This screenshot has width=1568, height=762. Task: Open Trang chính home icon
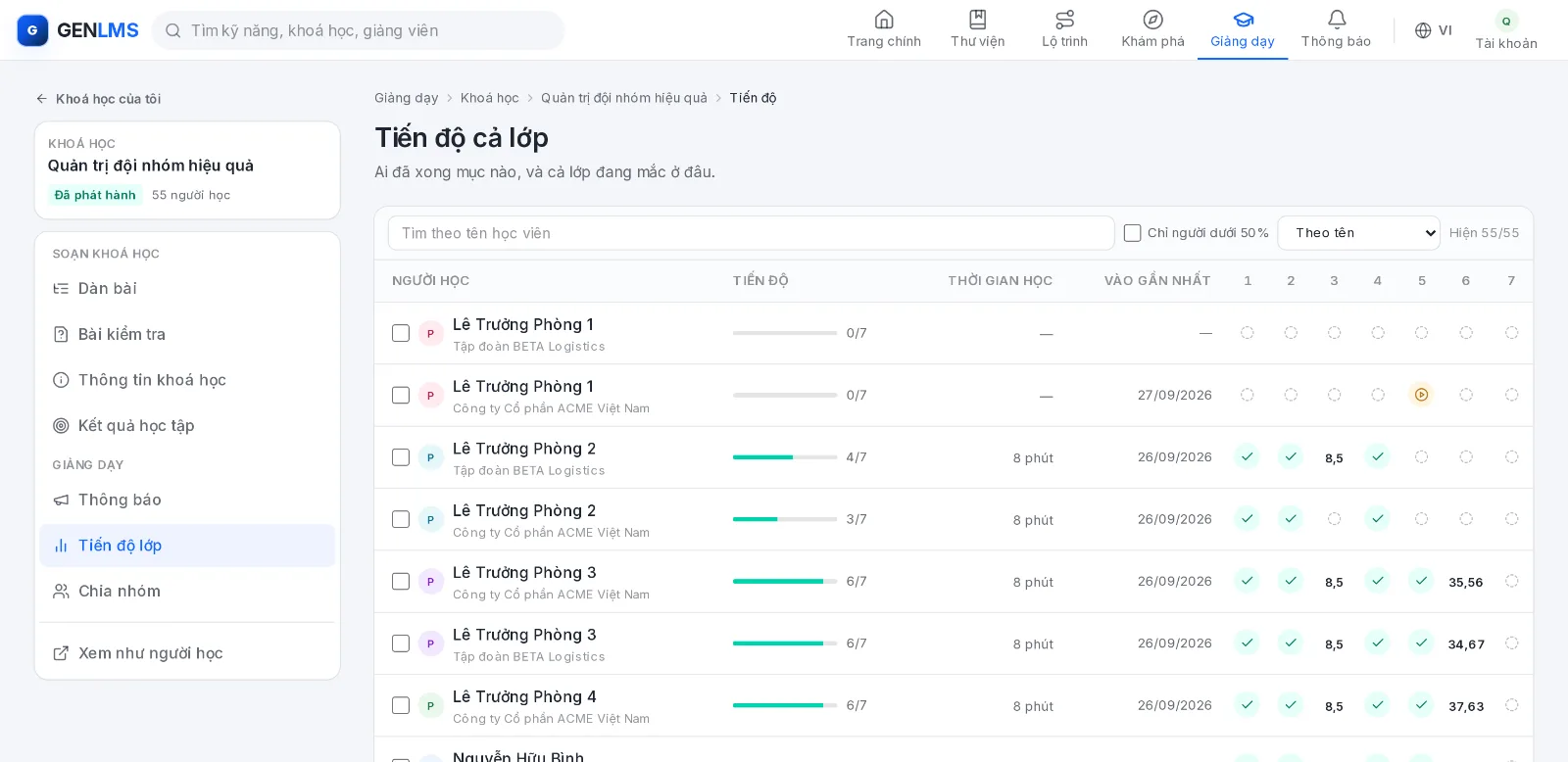point(884,20)
